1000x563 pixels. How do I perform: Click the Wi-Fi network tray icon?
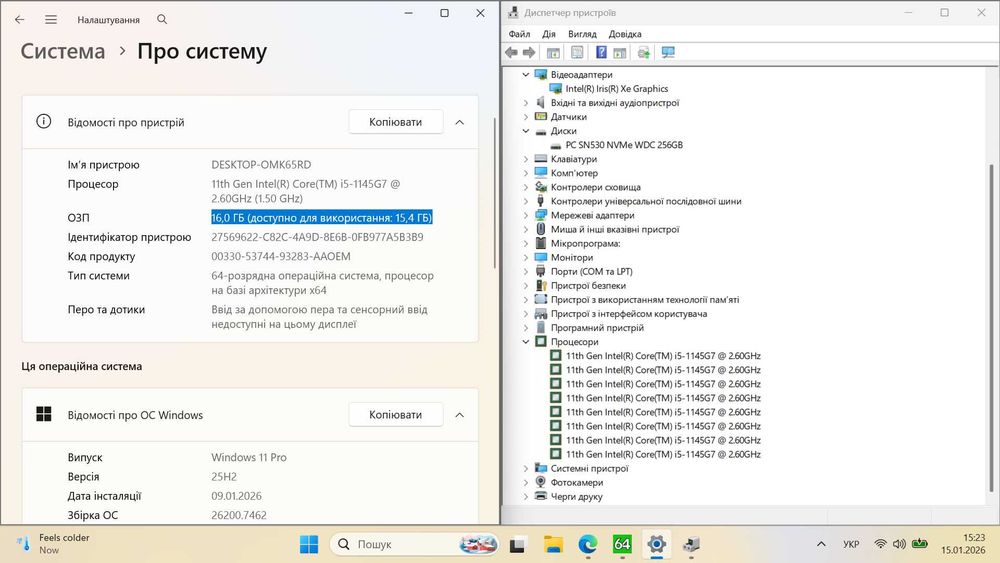880,544
